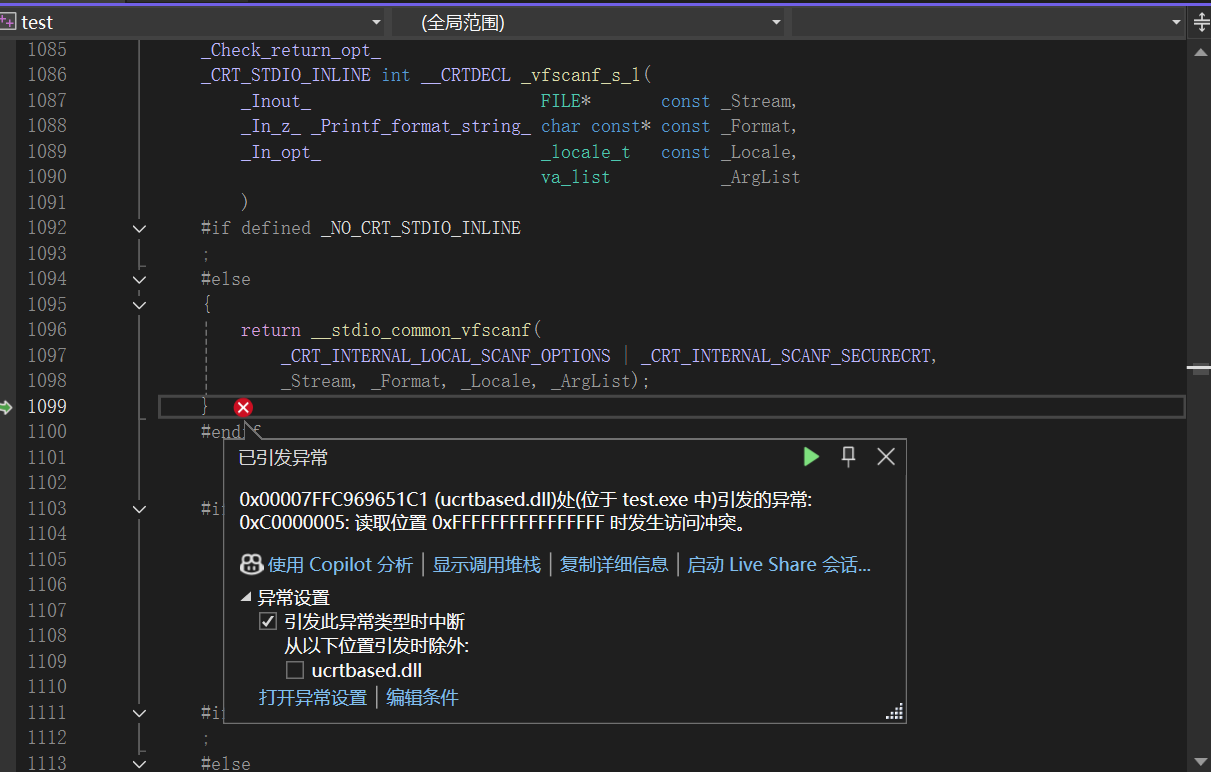Viewport: 1211px width, 772px height.
Task: Click the current statement arrow at line 1099
Action: pos(6,407)
